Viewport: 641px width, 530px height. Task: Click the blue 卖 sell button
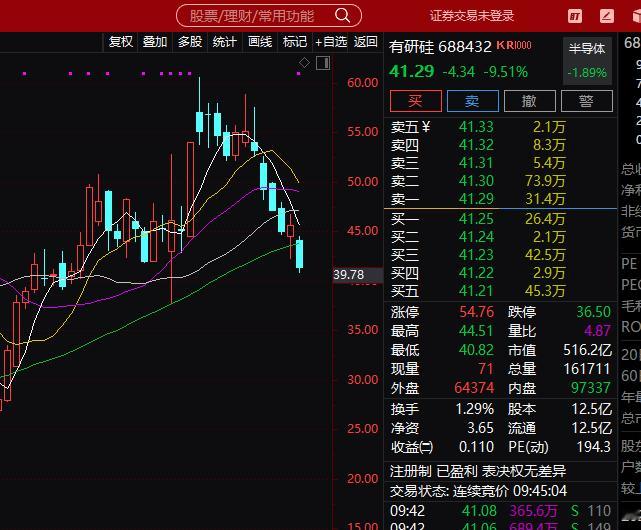(x=473, y=101)
